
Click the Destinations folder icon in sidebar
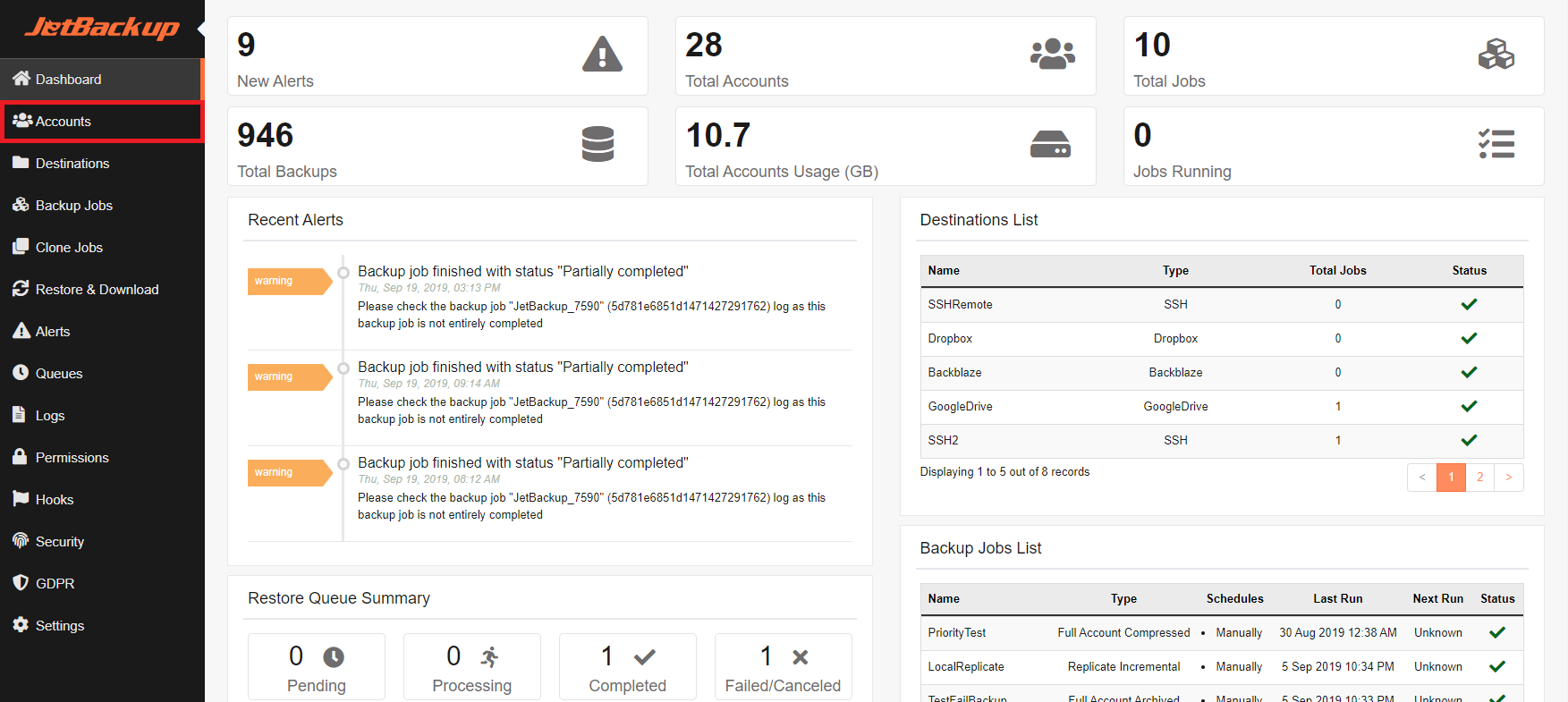click(x=21, y=163)
